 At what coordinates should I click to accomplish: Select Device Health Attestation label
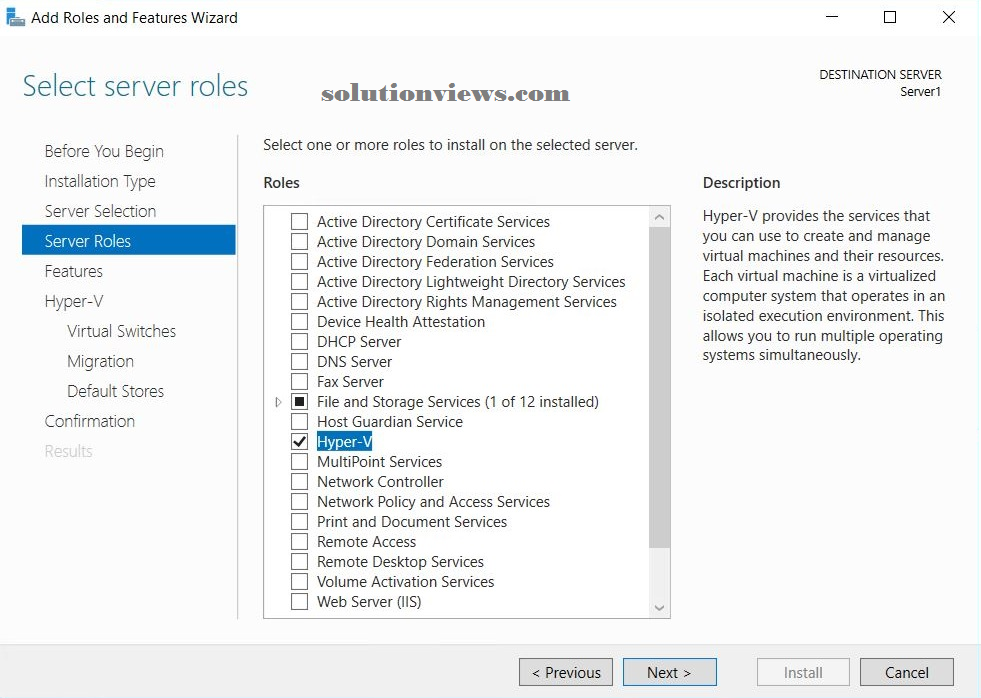coord(401,321)
